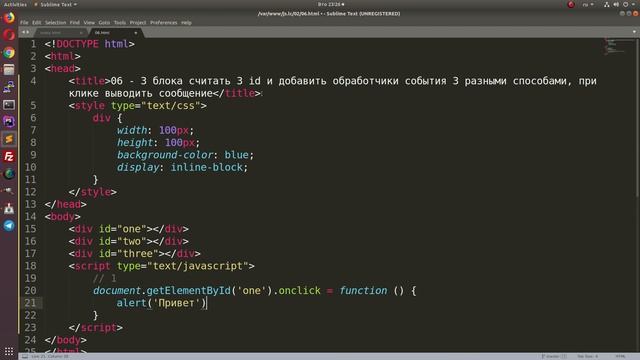
Task: Open the Find menu
Action: (75, 22)
